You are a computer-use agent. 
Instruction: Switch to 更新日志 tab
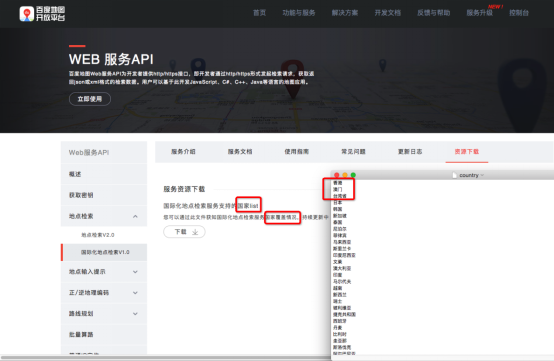[410, 152]
